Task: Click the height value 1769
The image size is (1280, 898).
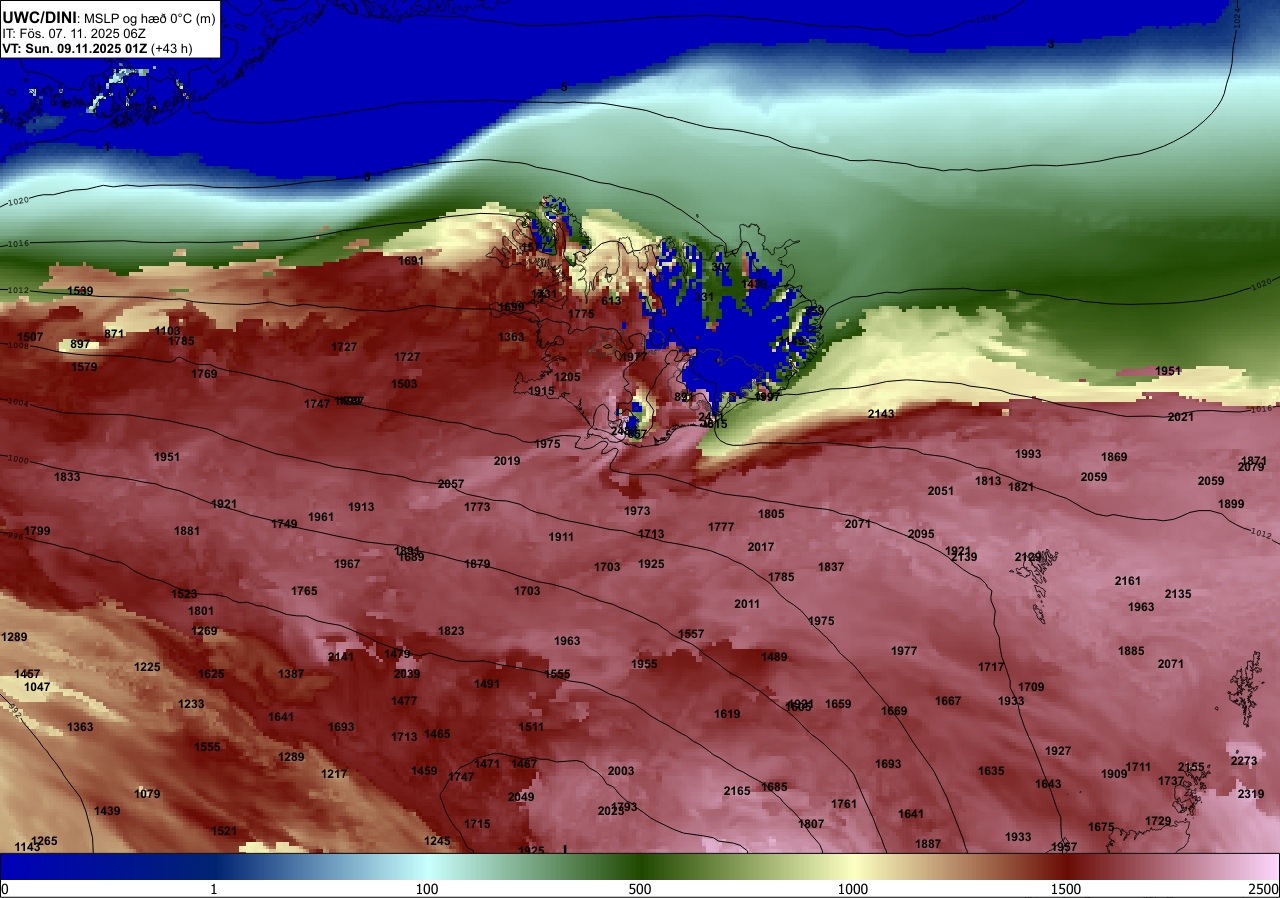Action: tap(204, 374)
